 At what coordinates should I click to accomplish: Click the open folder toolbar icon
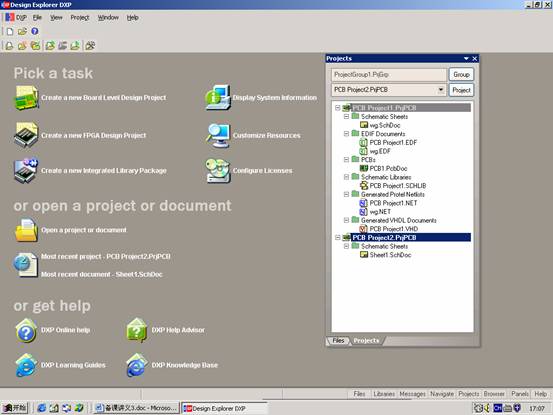click(x=22, y=31)
